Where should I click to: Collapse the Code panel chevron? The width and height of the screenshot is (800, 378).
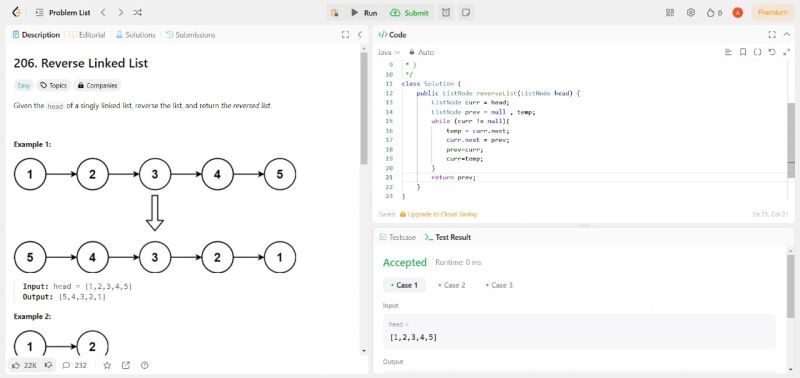[x=786, y=35]
